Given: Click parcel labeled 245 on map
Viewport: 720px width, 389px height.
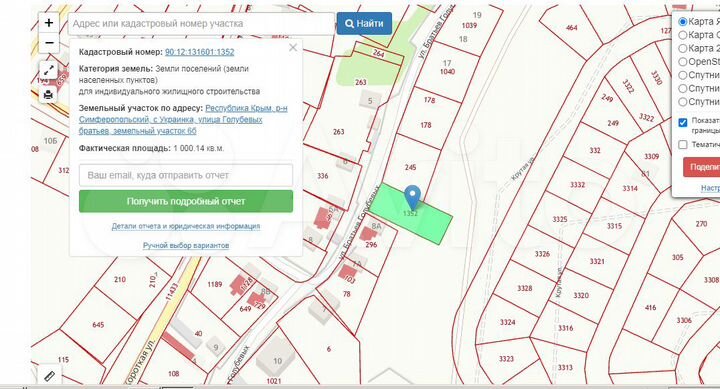Looking at the screenshot, I should pos(411,167).
